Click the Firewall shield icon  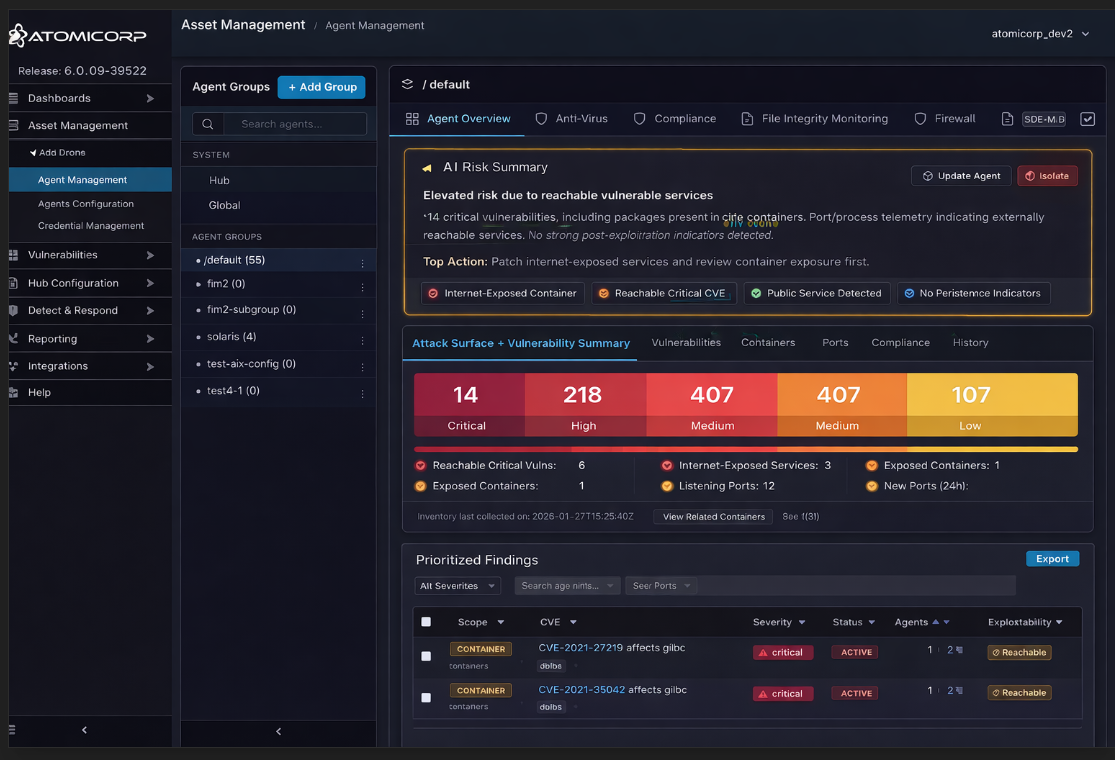[920, 119]
